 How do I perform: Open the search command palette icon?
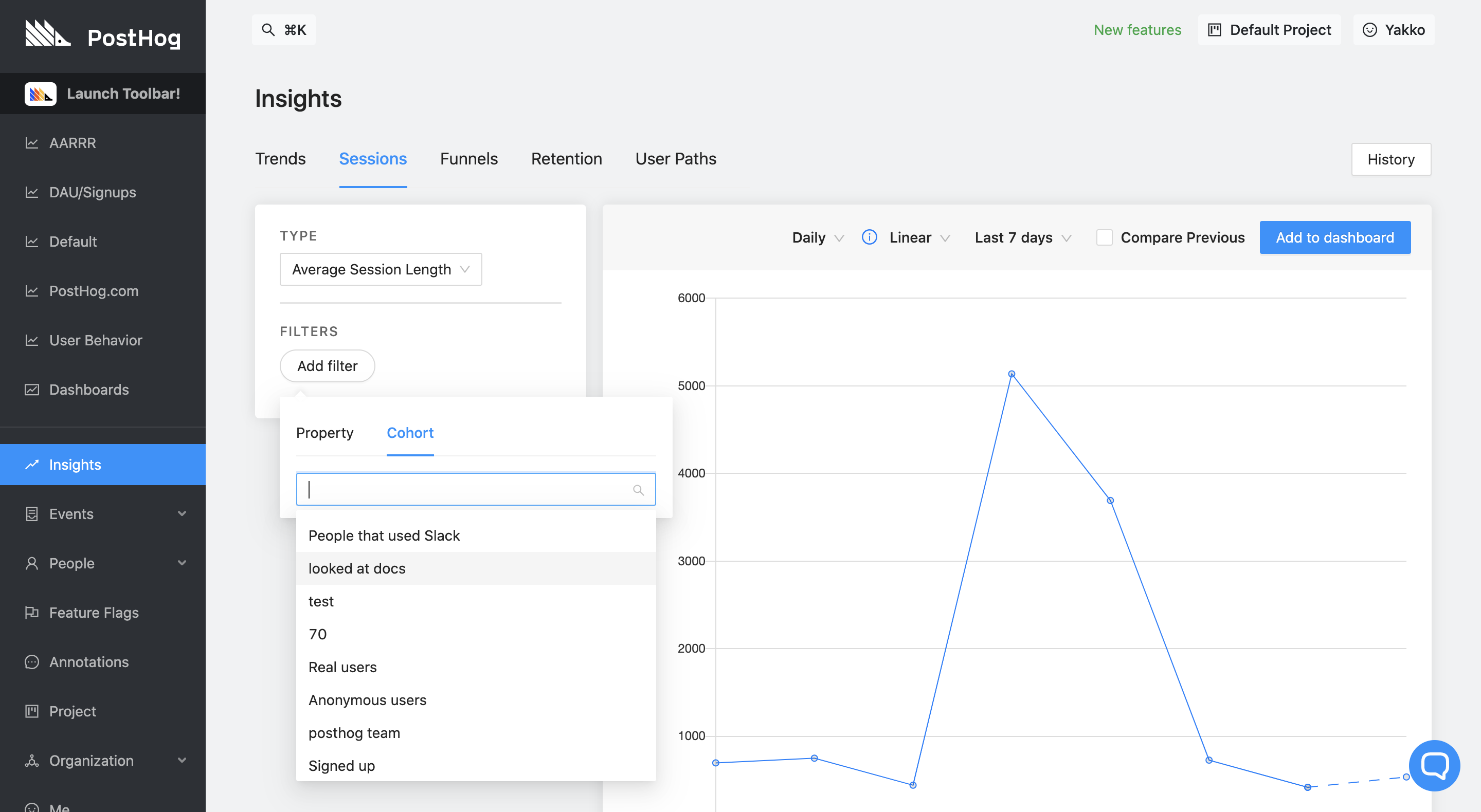click(x=268, y=30)
